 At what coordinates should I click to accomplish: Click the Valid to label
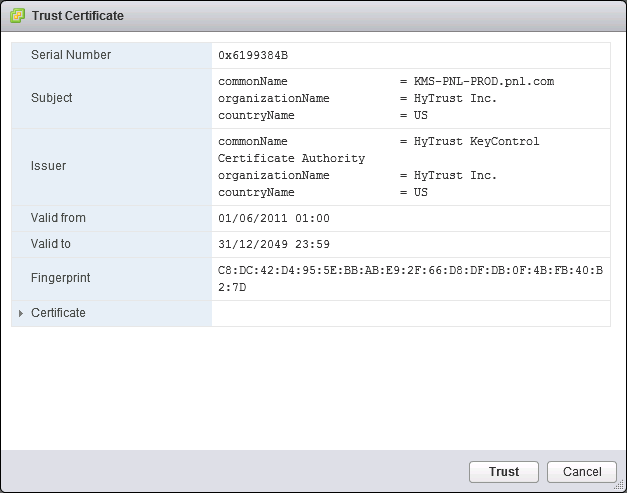tap(50, 244)
